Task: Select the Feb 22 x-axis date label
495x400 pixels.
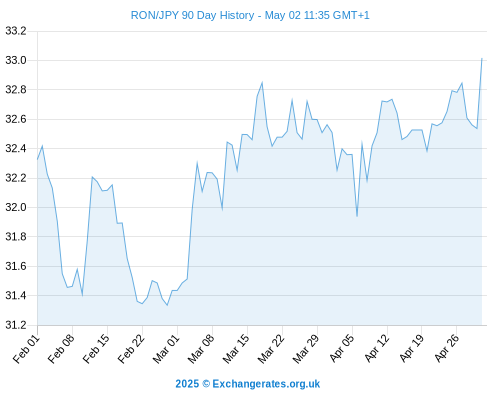Action: (x=131, y=348)
